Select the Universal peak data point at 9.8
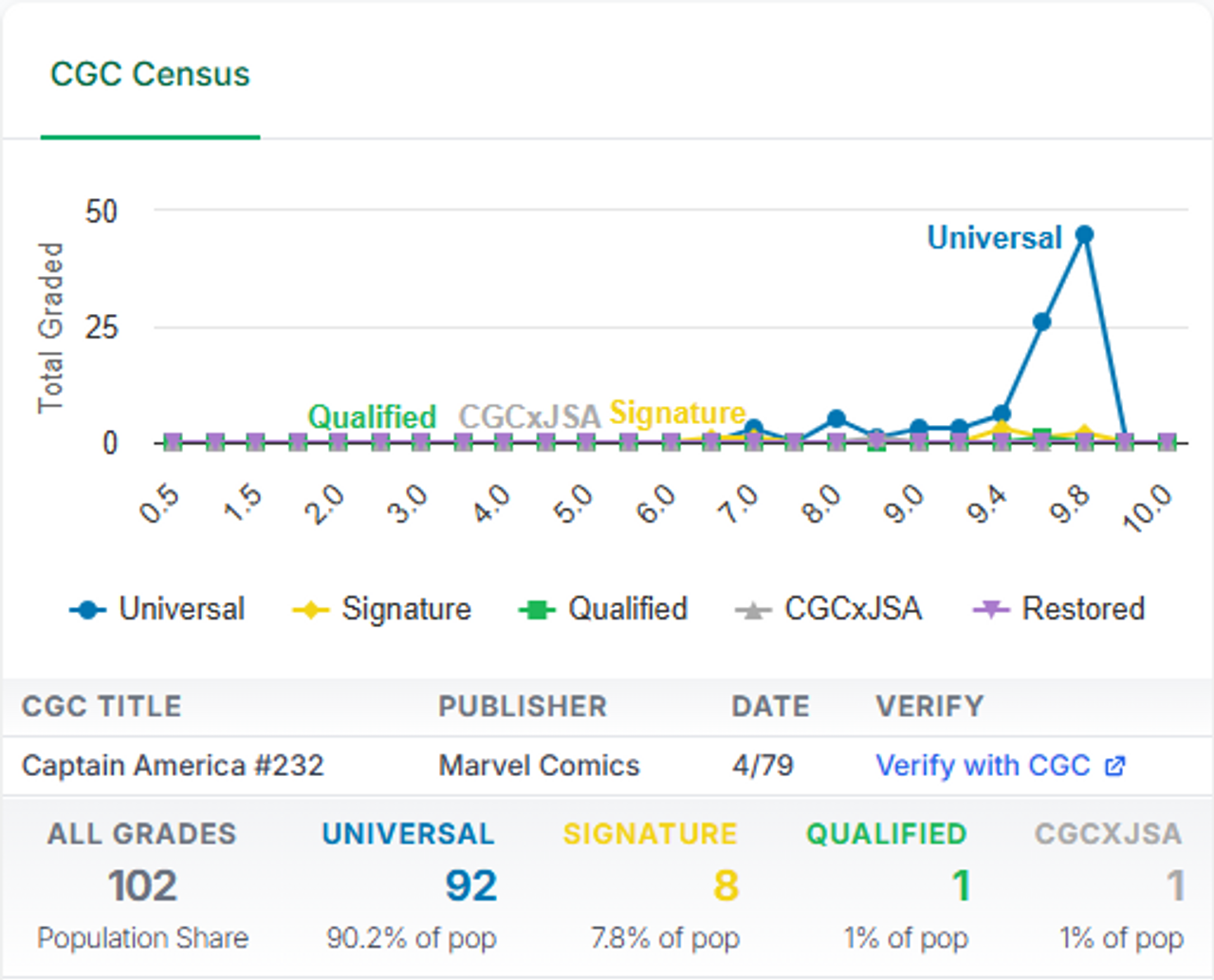1214x980 pixels. [x=1084, y=234]
